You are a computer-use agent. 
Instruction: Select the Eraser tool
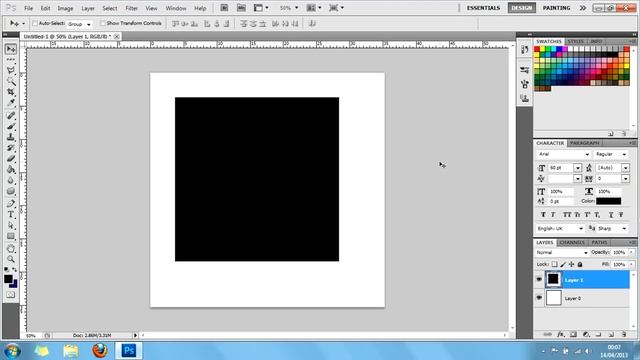pyautogui.click(x=11, y=159)
